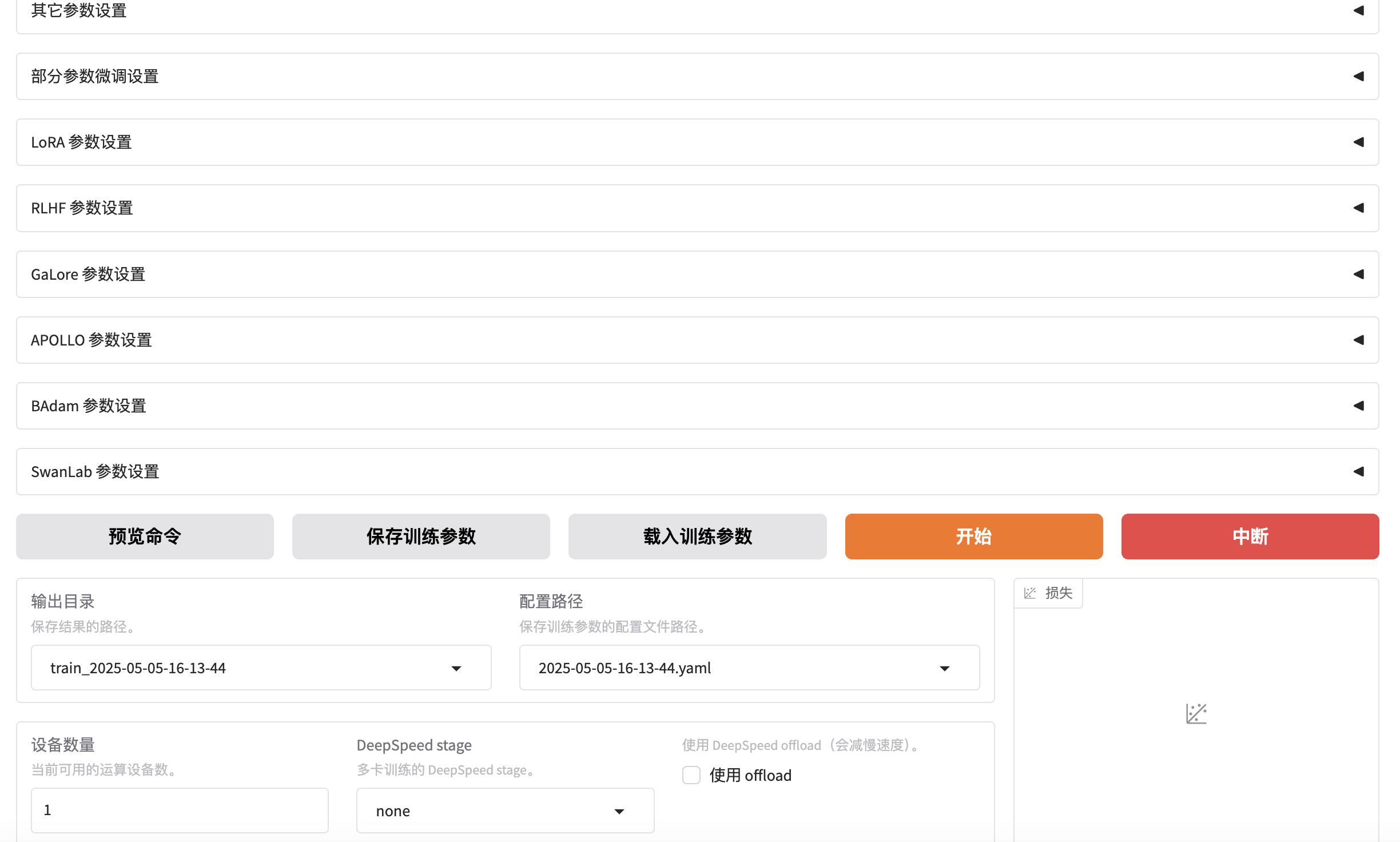Expand the 其它参数设置 section arrow
This screenshot has width=1400, height=842.
(x=1359, y=11)
